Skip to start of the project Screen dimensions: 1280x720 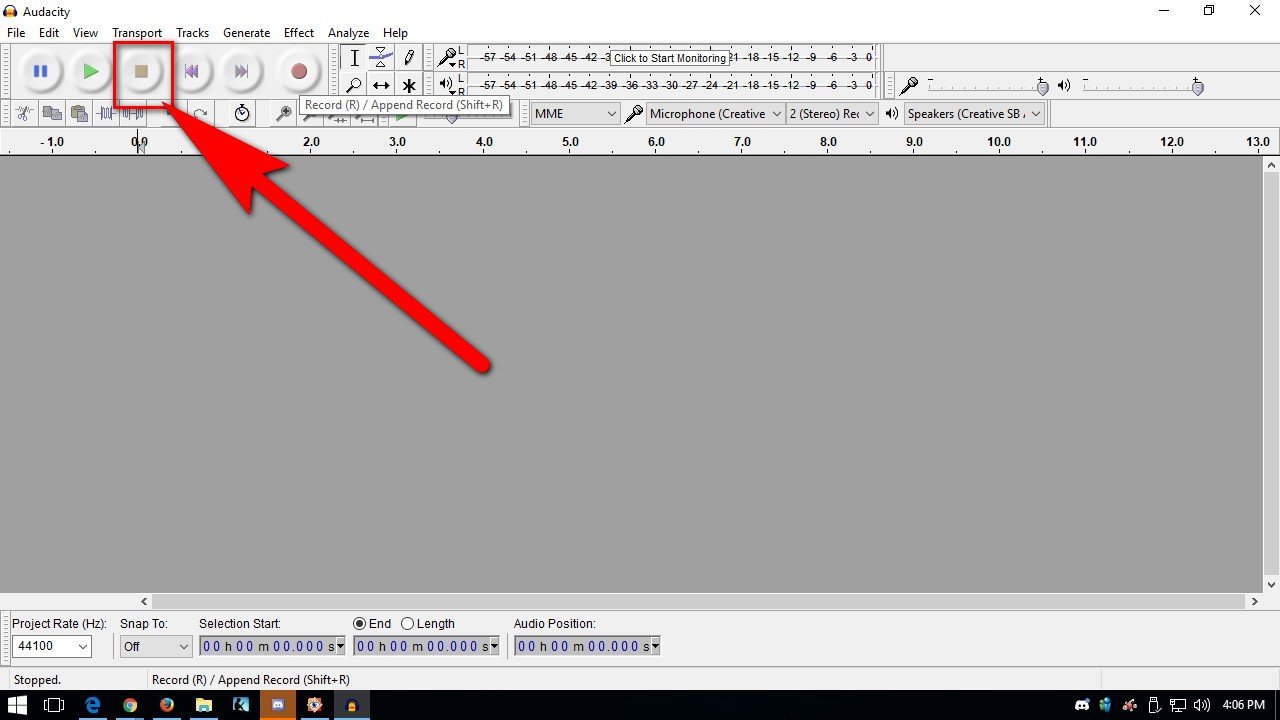(x=191, y=71)
